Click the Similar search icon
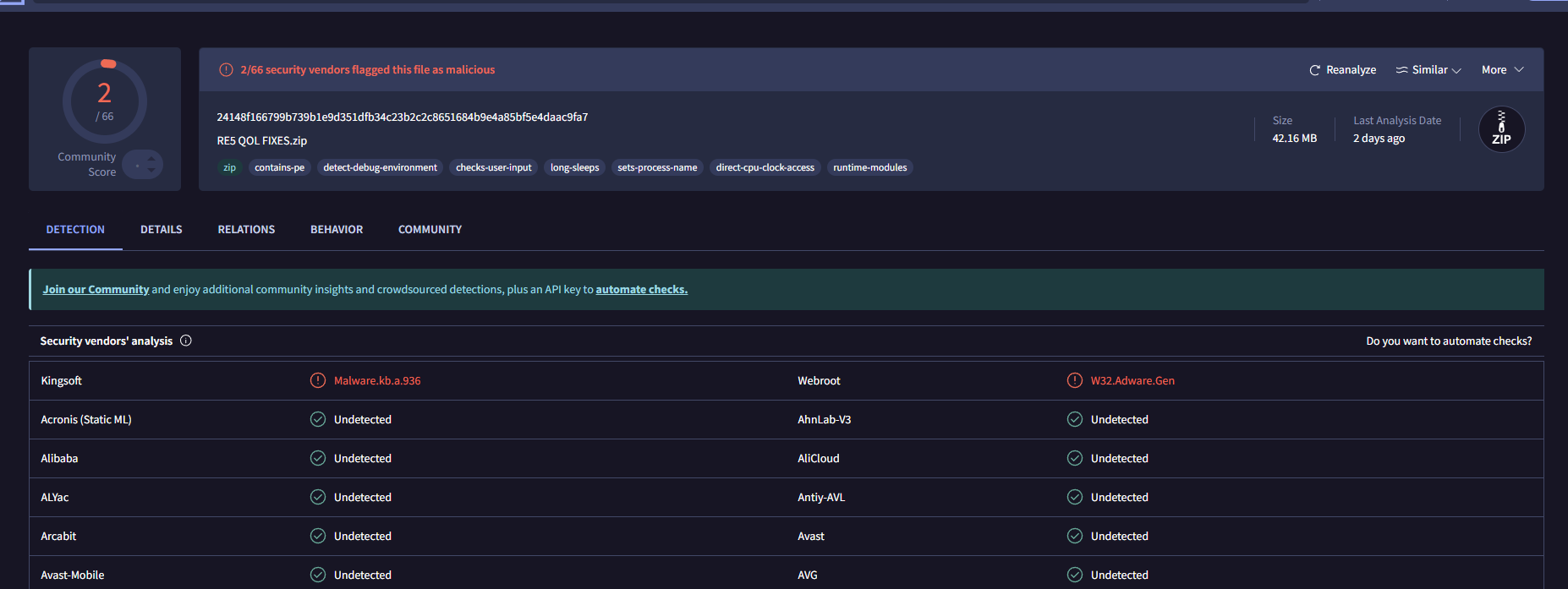The image size is (1568, 589). pyautogui.click(x=1401, y=70)
